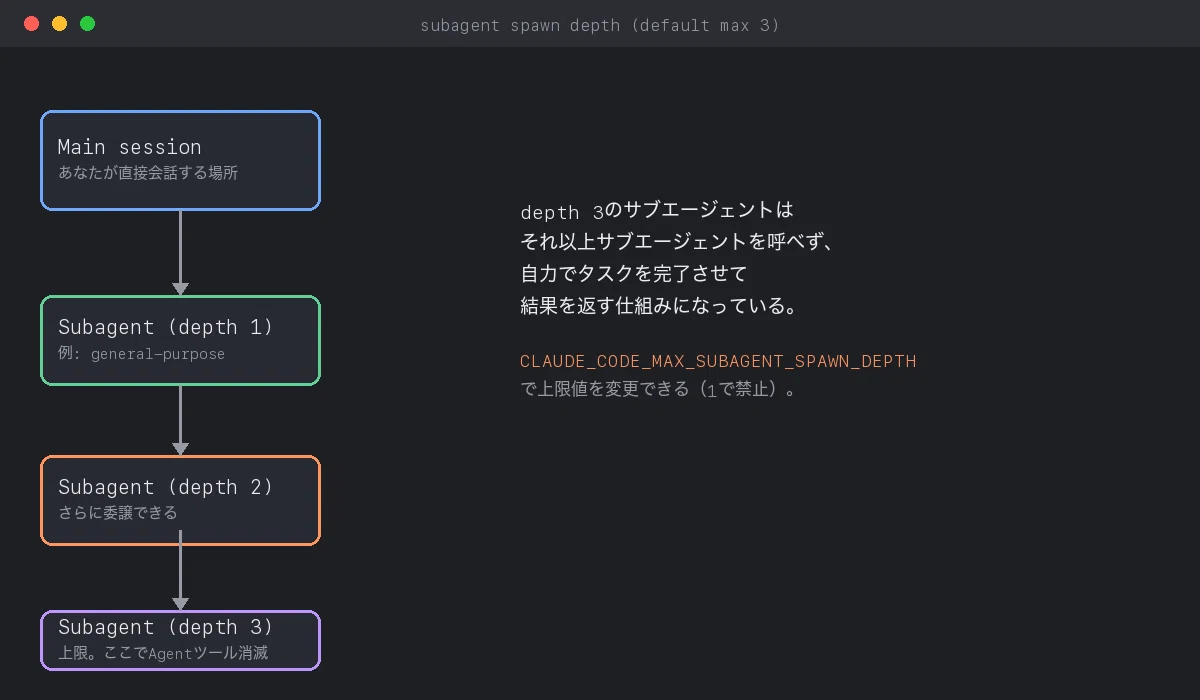Click the yellow minimize window button
Viewport: 1200px width, 700px height.
click(x=59, y=24)
